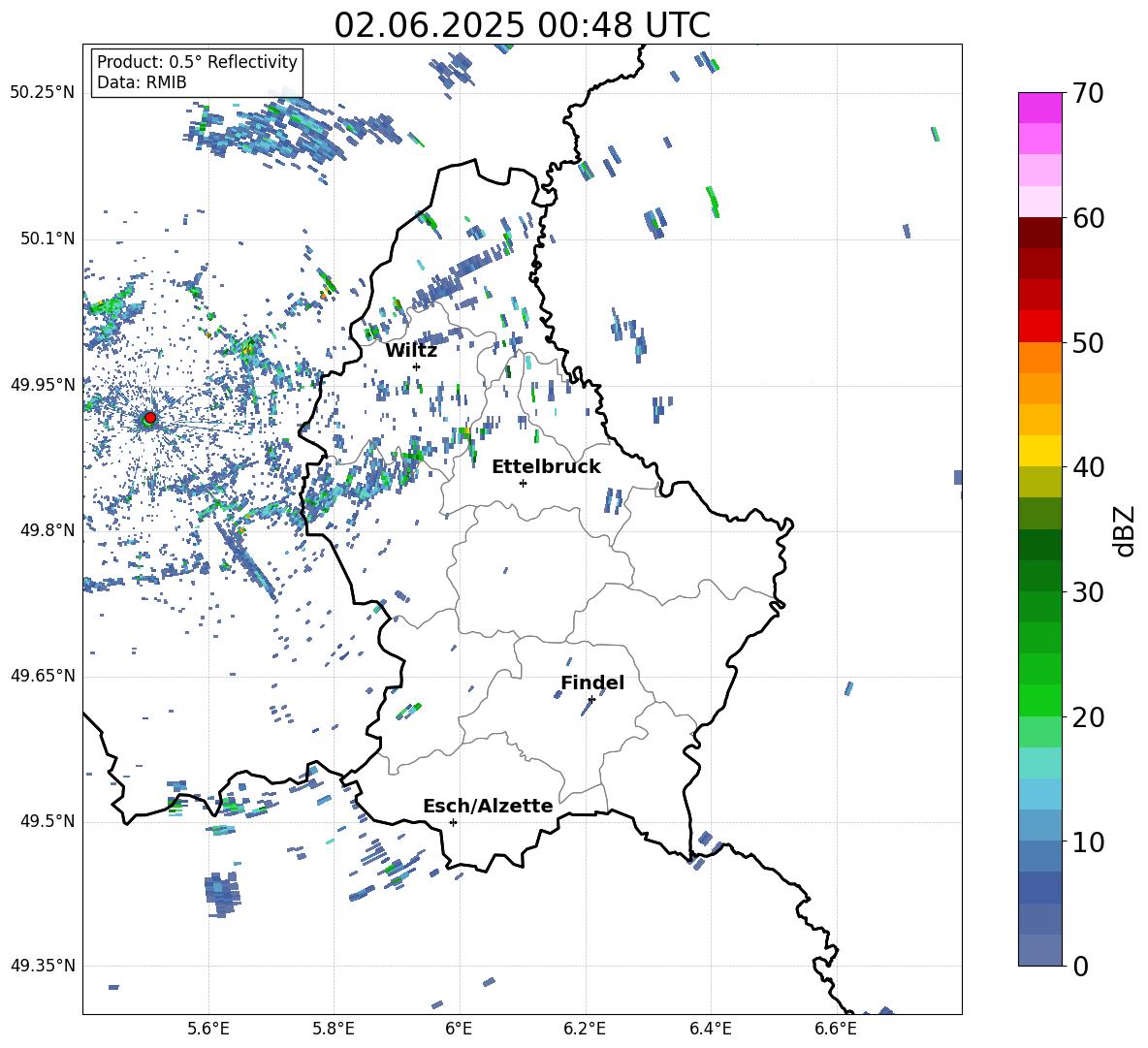The width and height of the screenshot is (1148, 1048).
Task: Click the colorbar tick value 30
Action: (1088, 592)
